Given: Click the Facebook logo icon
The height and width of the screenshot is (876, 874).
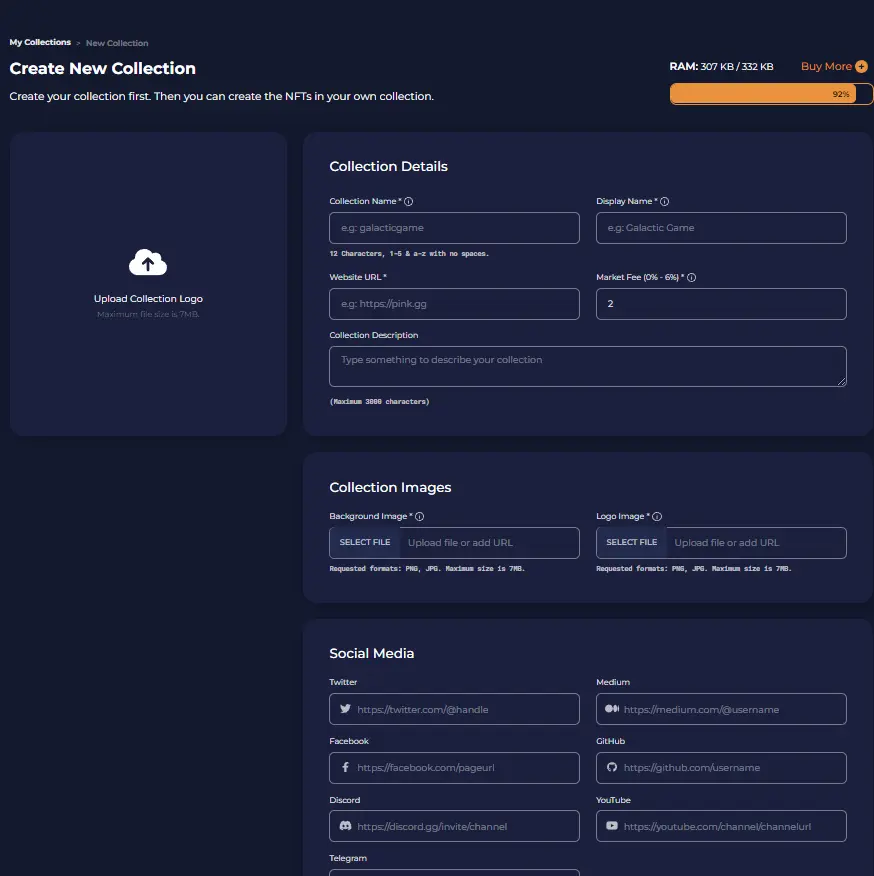Looking at the screenshot, I should click(x=345, y=768).
